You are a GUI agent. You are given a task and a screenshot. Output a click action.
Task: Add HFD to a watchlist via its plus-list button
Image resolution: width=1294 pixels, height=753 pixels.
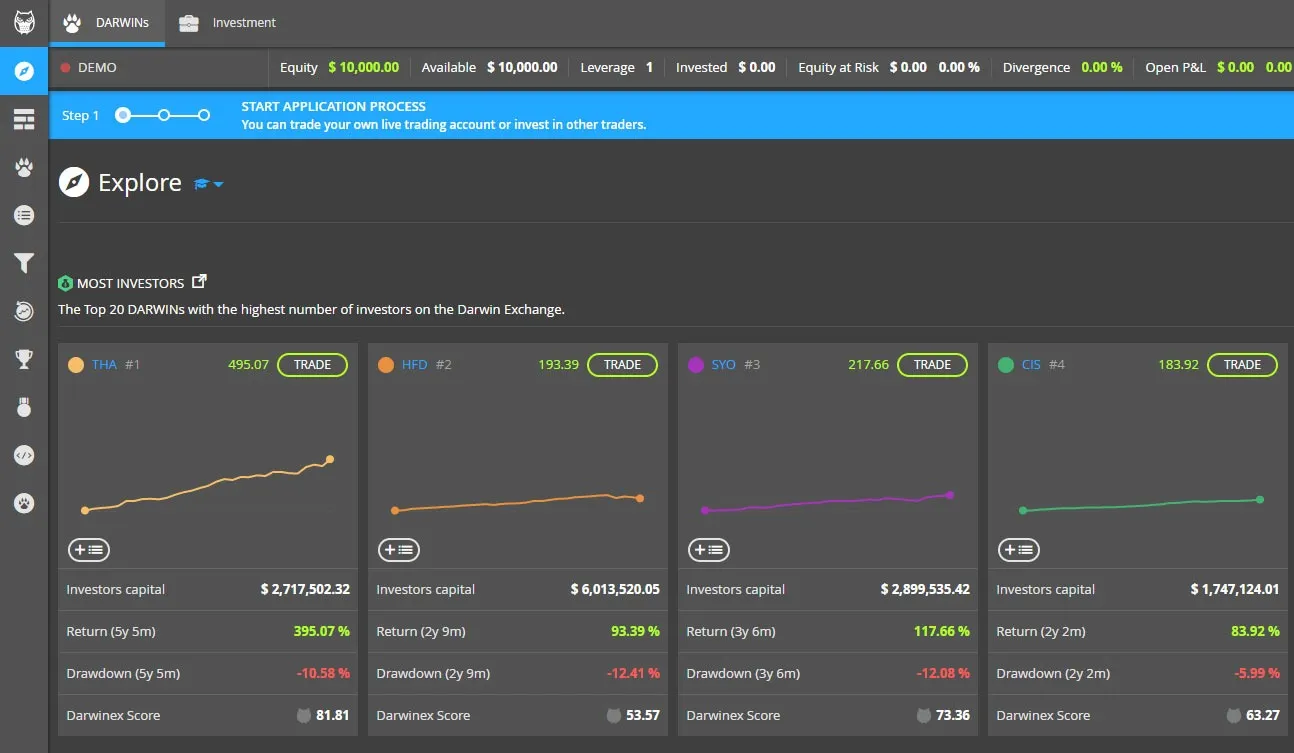[x=398, y=549]
